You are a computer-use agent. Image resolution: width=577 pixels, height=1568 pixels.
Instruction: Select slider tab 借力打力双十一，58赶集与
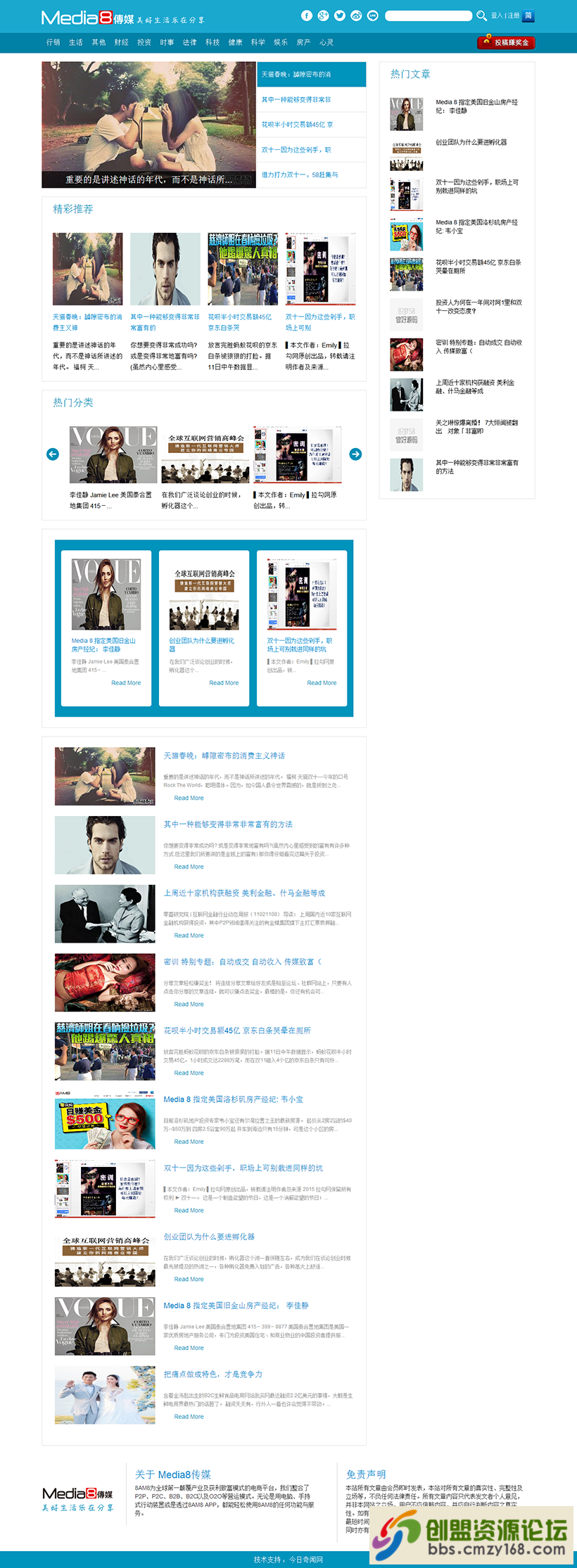[x=312, y=174]
